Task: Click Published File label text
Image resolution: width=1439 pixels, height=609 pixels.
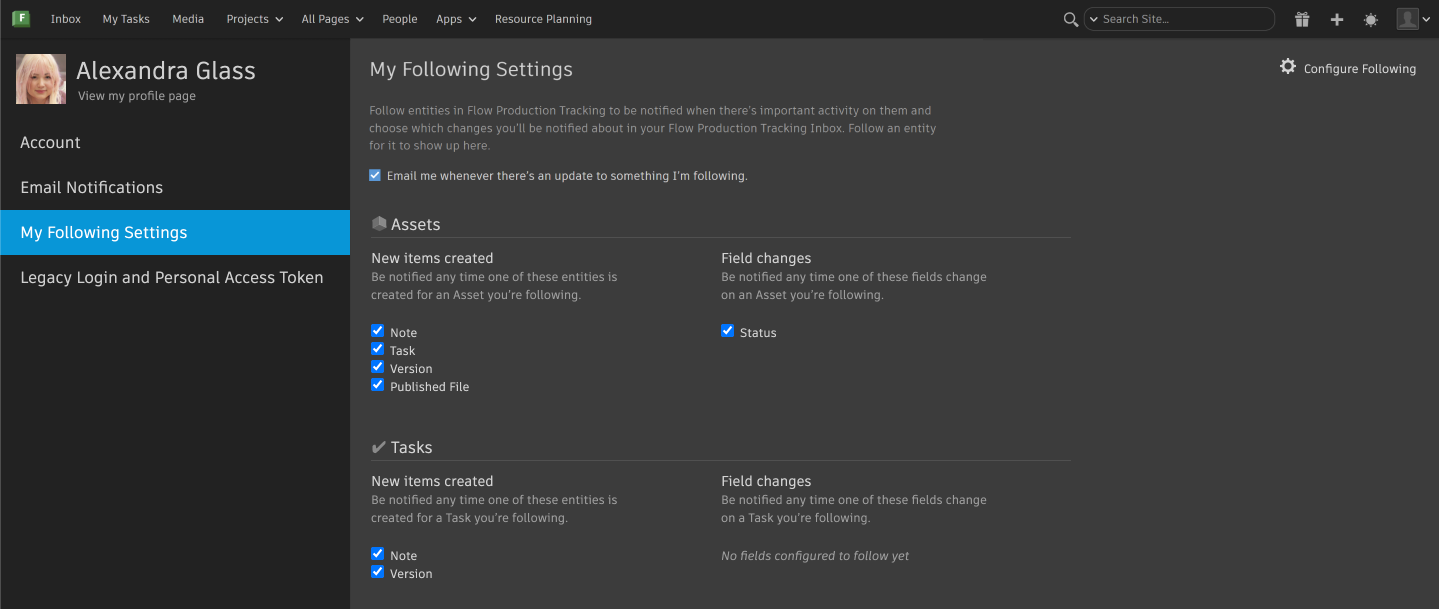Action: [429, 387]
